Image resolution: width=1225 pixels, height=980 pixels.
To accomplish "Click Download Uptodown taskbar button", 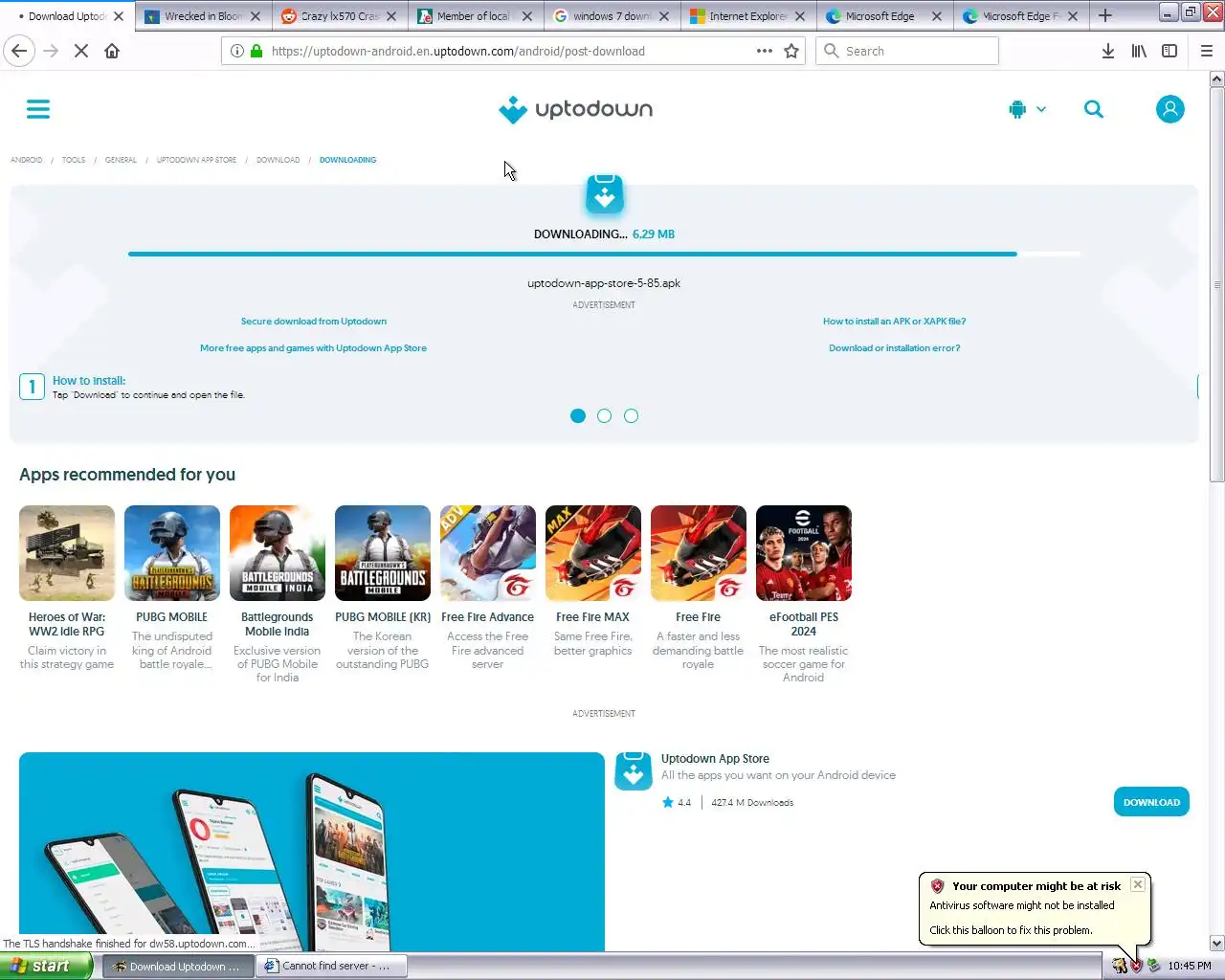I will [x=179, y=966].
